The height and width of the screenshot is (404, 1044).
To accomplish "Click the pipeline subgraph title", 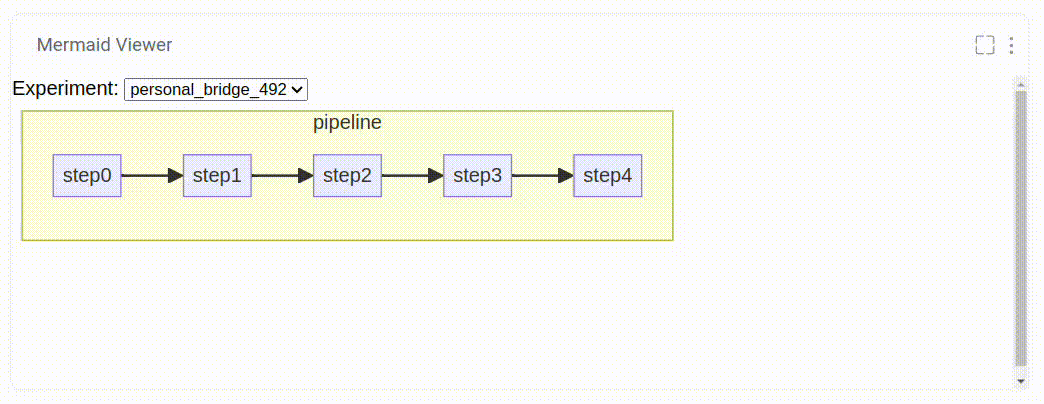I will pos(347,123).
